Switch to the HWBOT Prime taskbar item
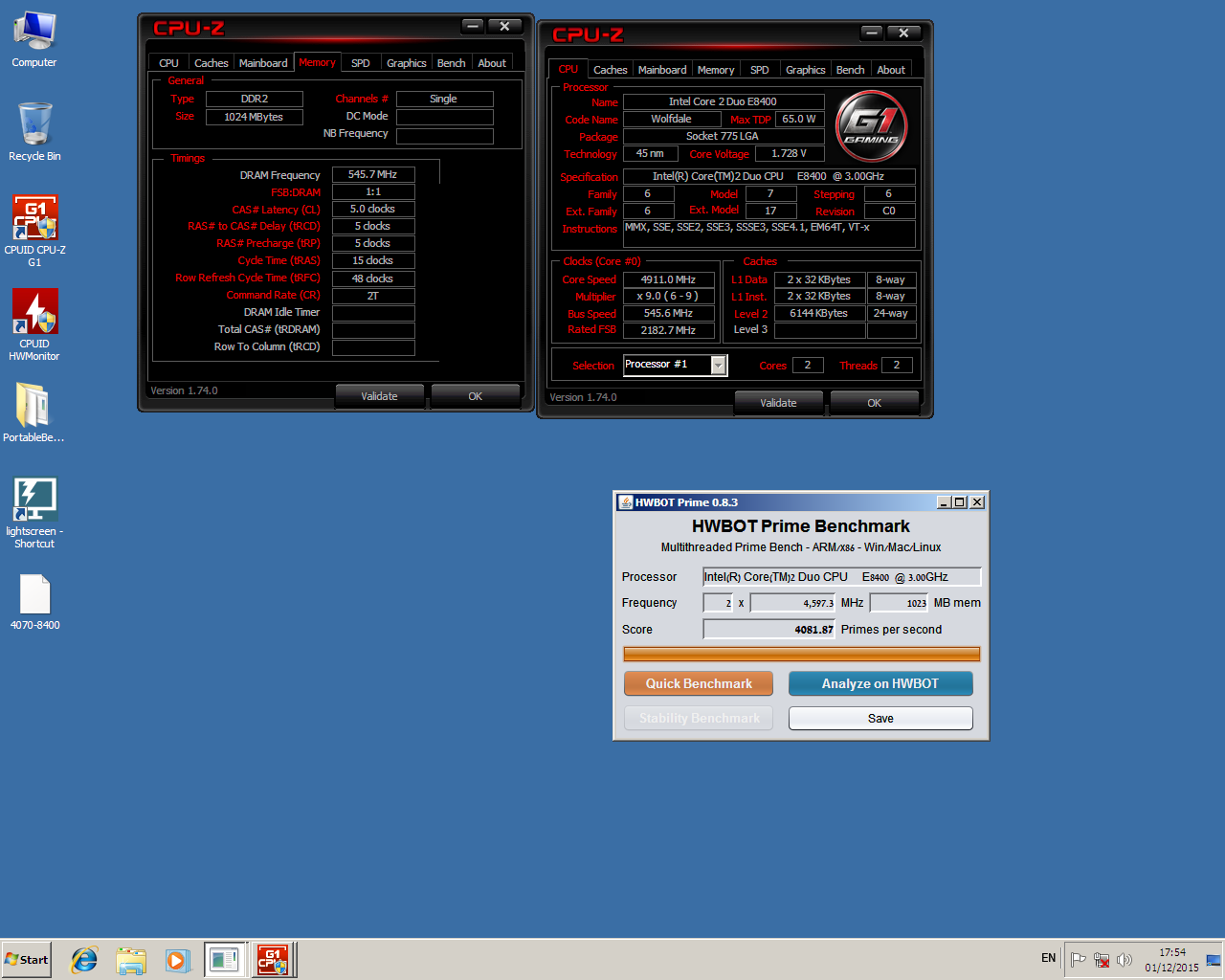The height and width of the screenshot is (980, 1225). pyautogui.click(x=225, y=960)
